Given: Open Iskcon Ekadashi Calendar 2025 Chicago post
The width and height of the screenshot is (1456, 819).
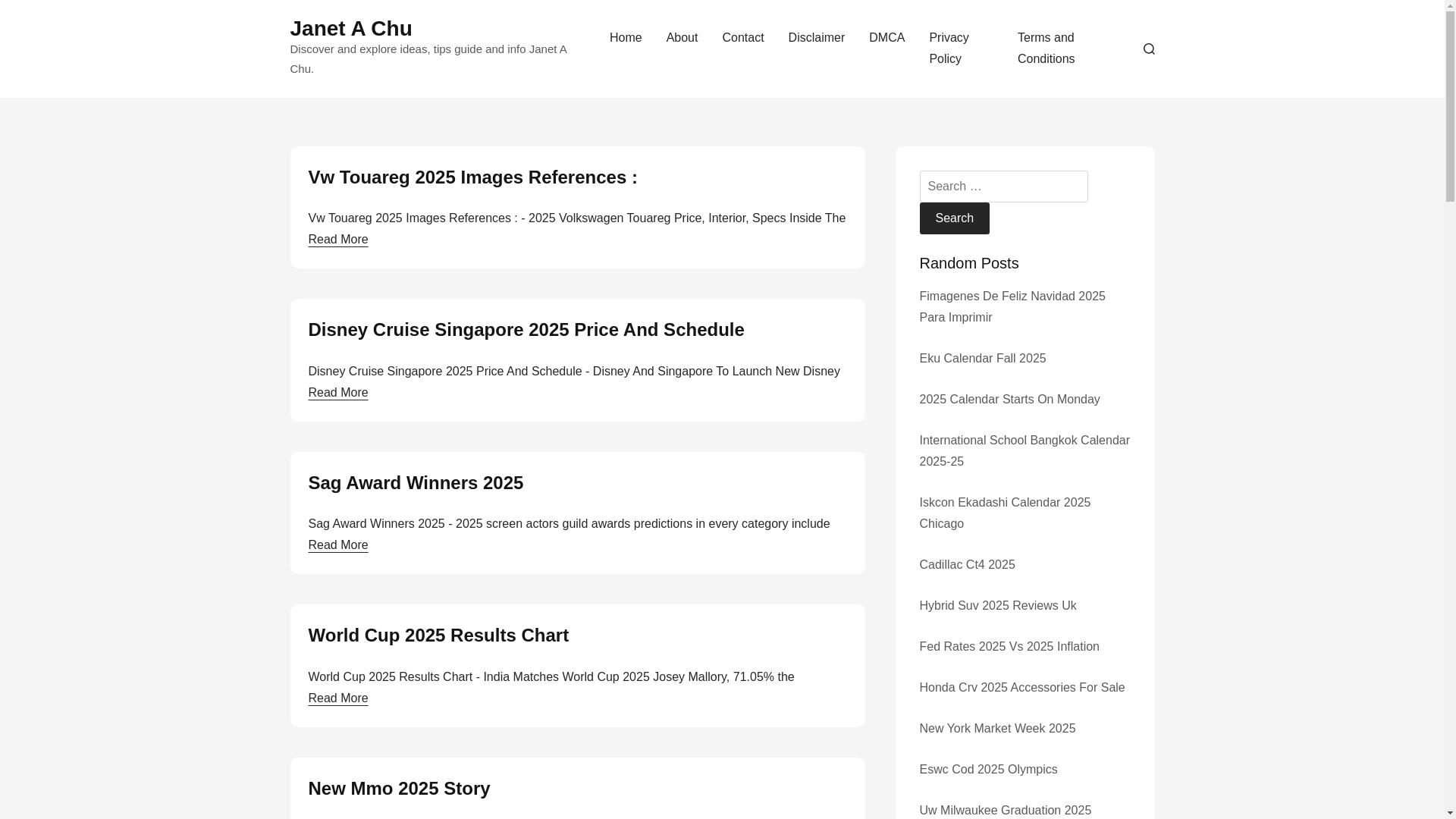Looking at the screenshot, I should coord(1004,513).
